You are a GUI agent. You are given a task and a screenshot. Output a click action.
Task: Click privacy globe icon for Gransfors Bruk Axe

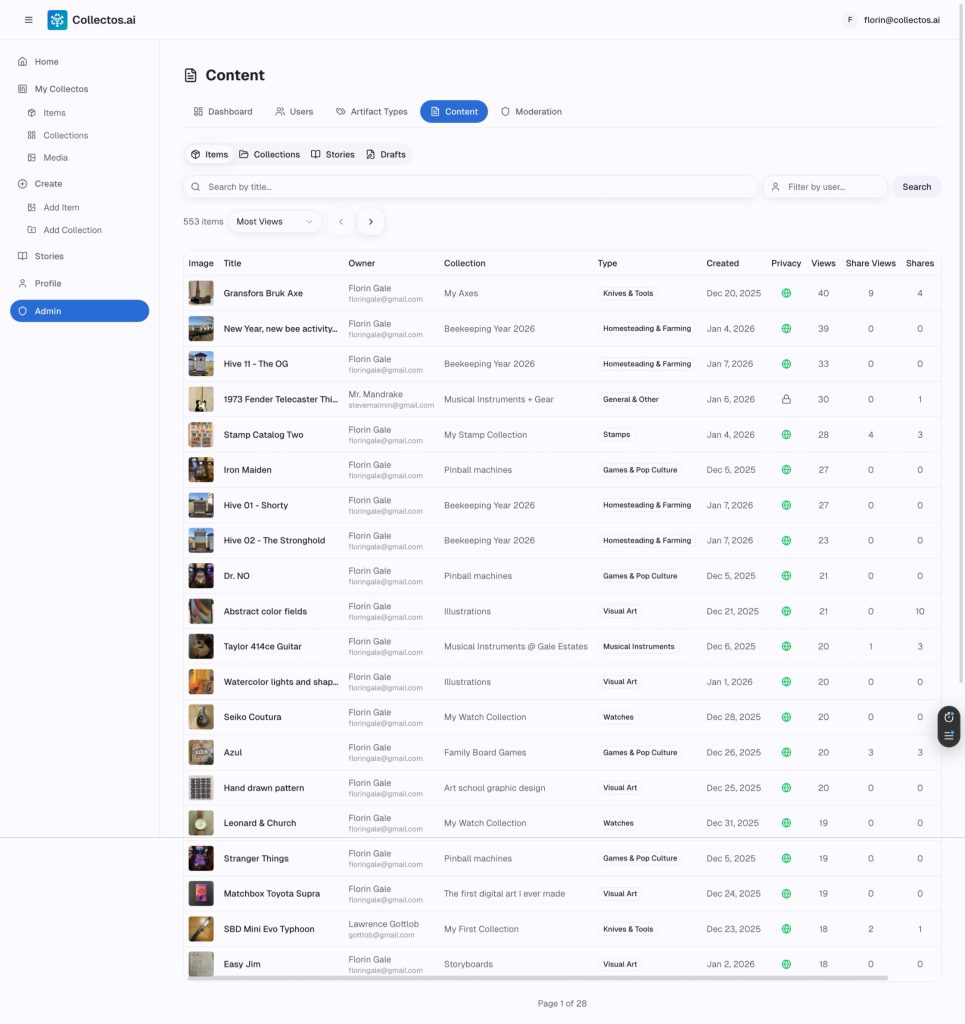pos(786,294)
